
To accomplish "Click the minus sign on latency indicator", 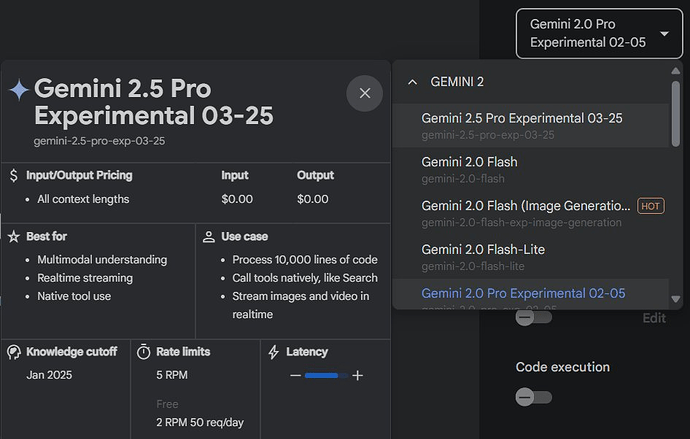I will (295, 376).
